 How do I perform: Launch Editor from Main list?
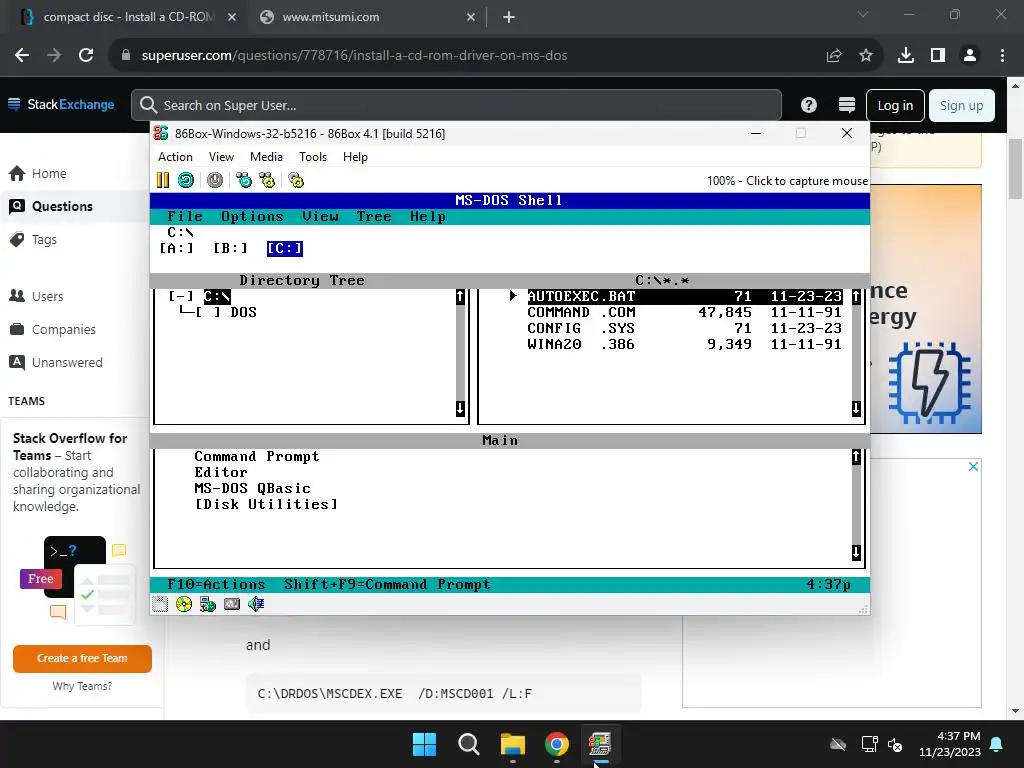tap(221, 472)
